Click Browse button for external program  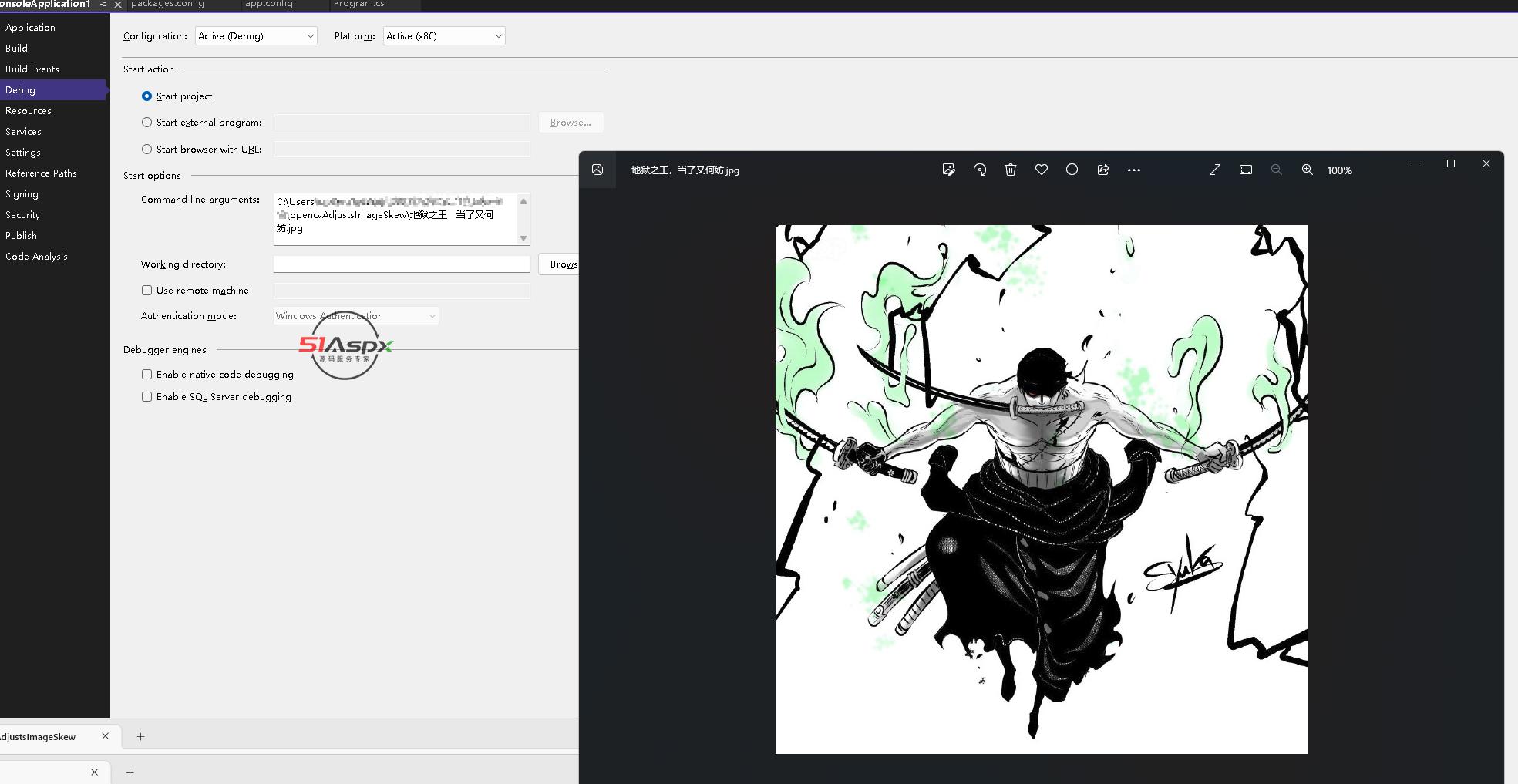click(x=571, y=123)
